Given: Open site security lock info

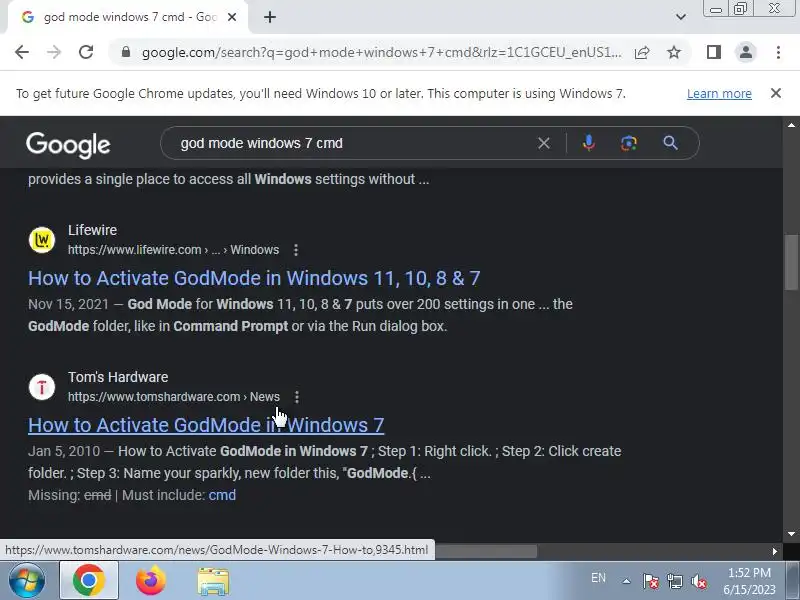Looking at the screenshot, I should click(126, 52).
